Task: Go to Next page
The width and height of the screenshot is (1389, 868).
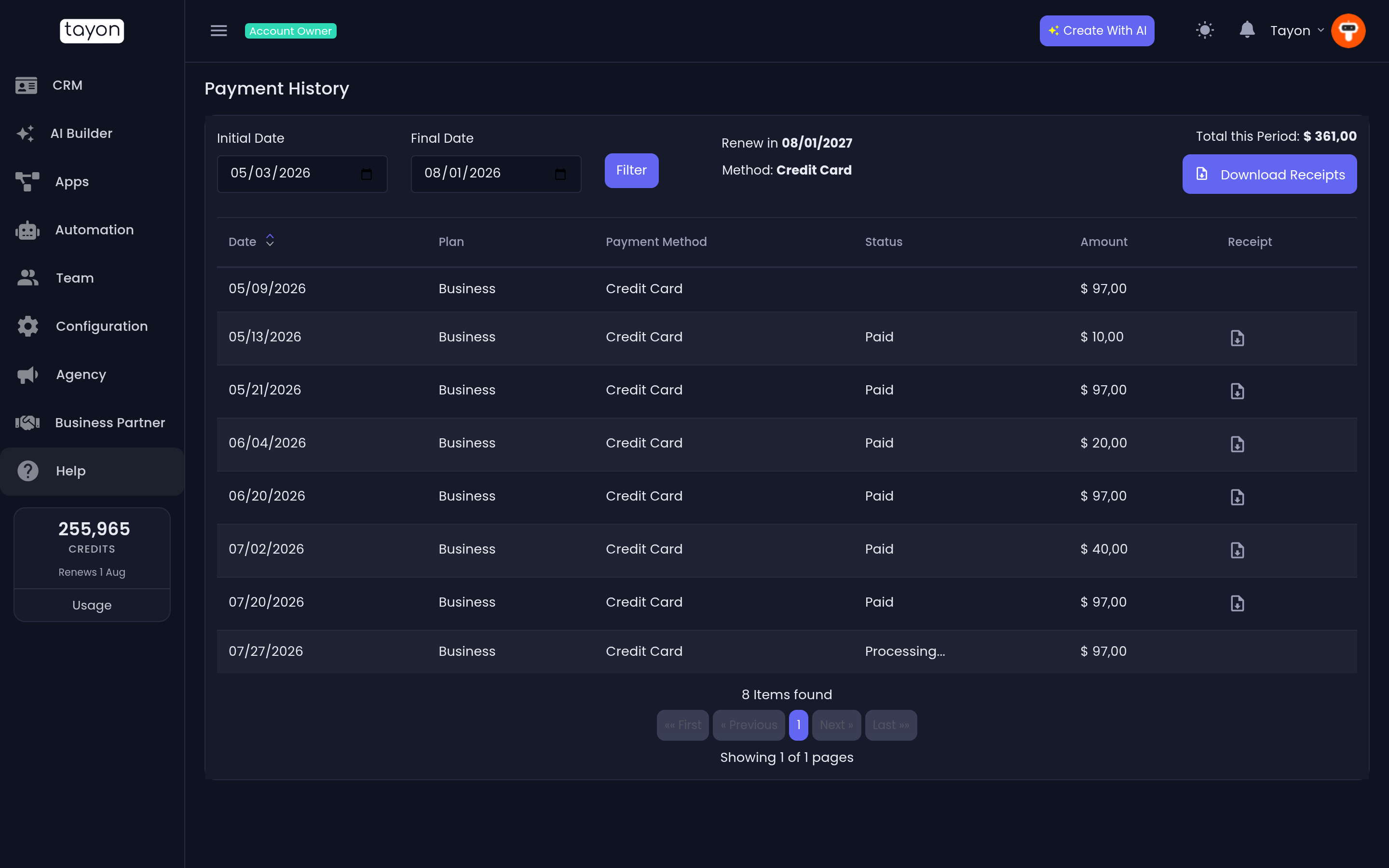Action: pos(836,725)
